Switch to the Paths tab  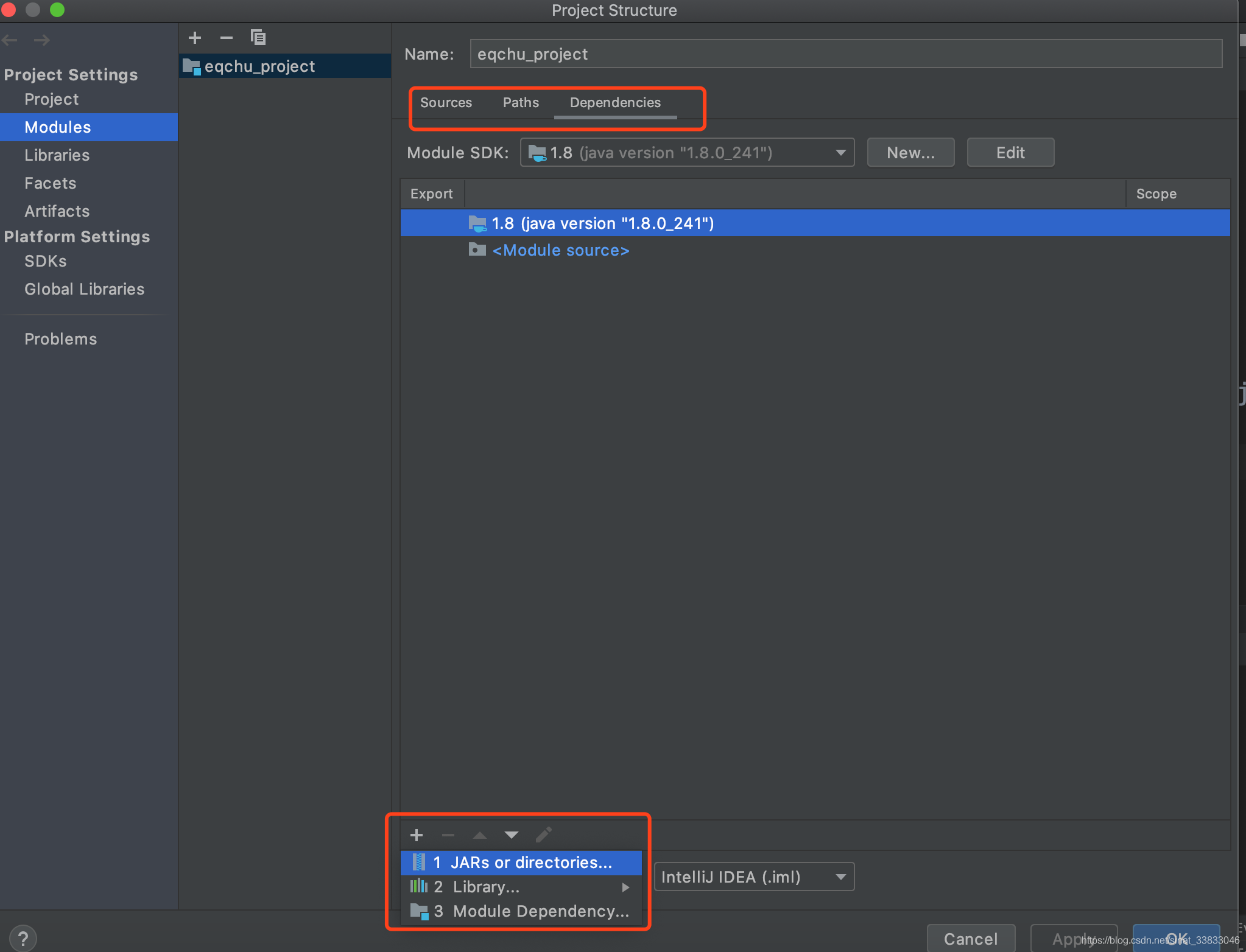pyautogui.click(x=521, y=102)
